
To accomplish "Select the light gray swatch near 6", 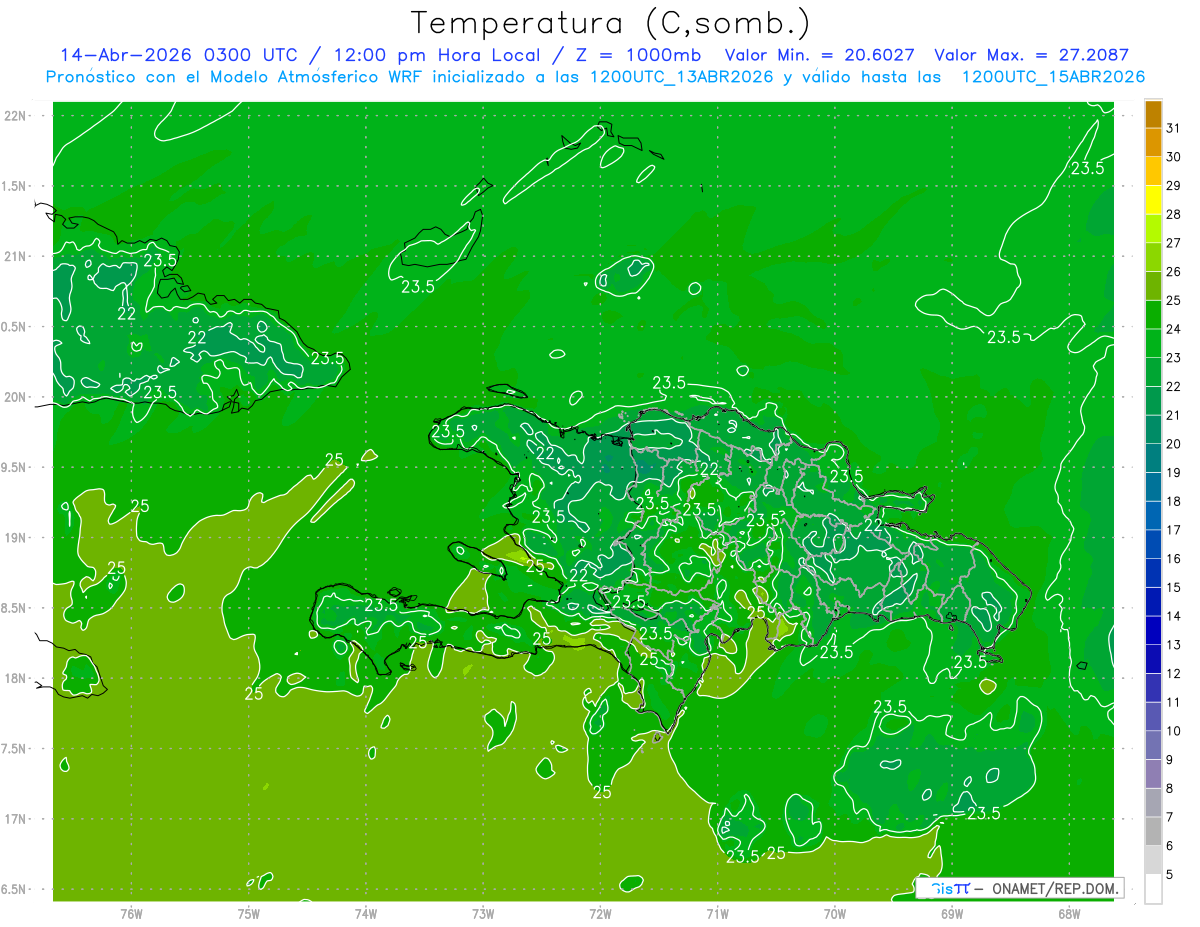I will pyautogui.click(x=1153, y=860).
